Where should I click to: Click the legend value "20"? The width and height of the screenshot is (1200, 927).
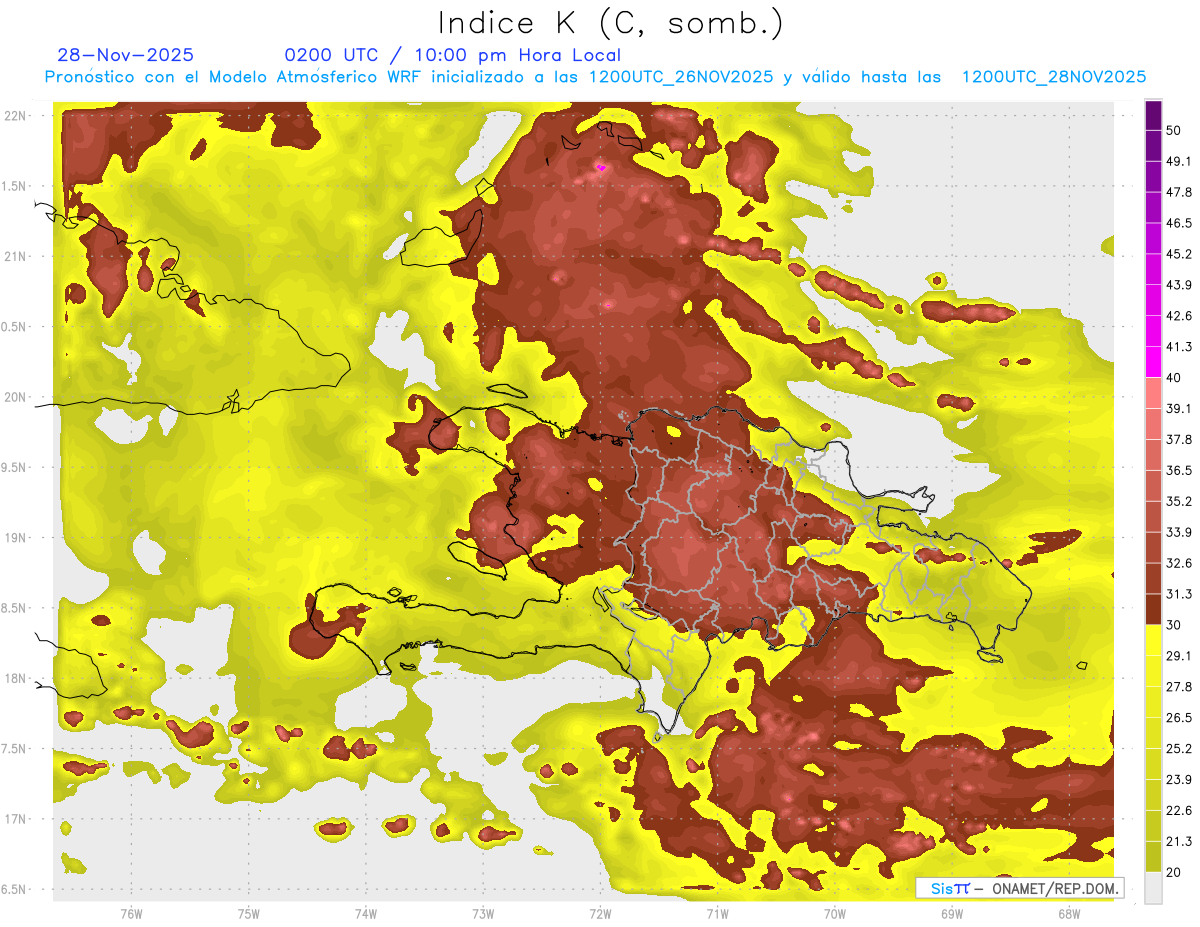(1176, 872)
